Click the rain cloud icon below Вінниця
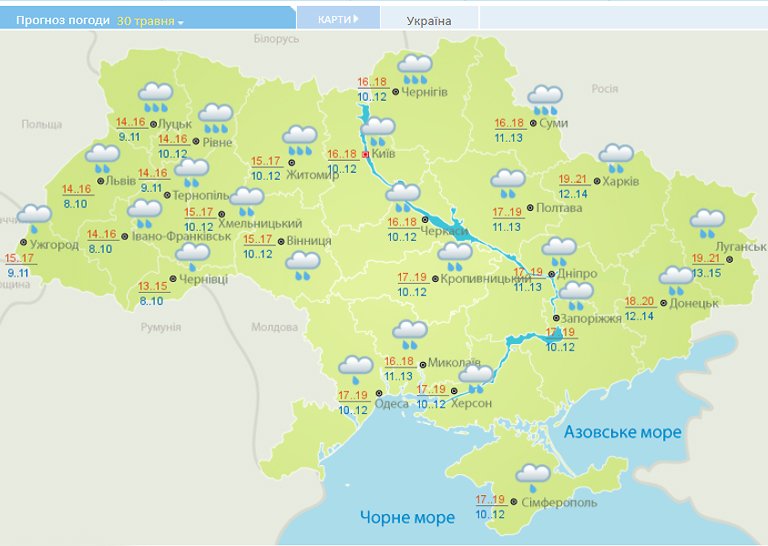This screenshot has width=768, height=546. pyautogui.click(x=303, y=265)
